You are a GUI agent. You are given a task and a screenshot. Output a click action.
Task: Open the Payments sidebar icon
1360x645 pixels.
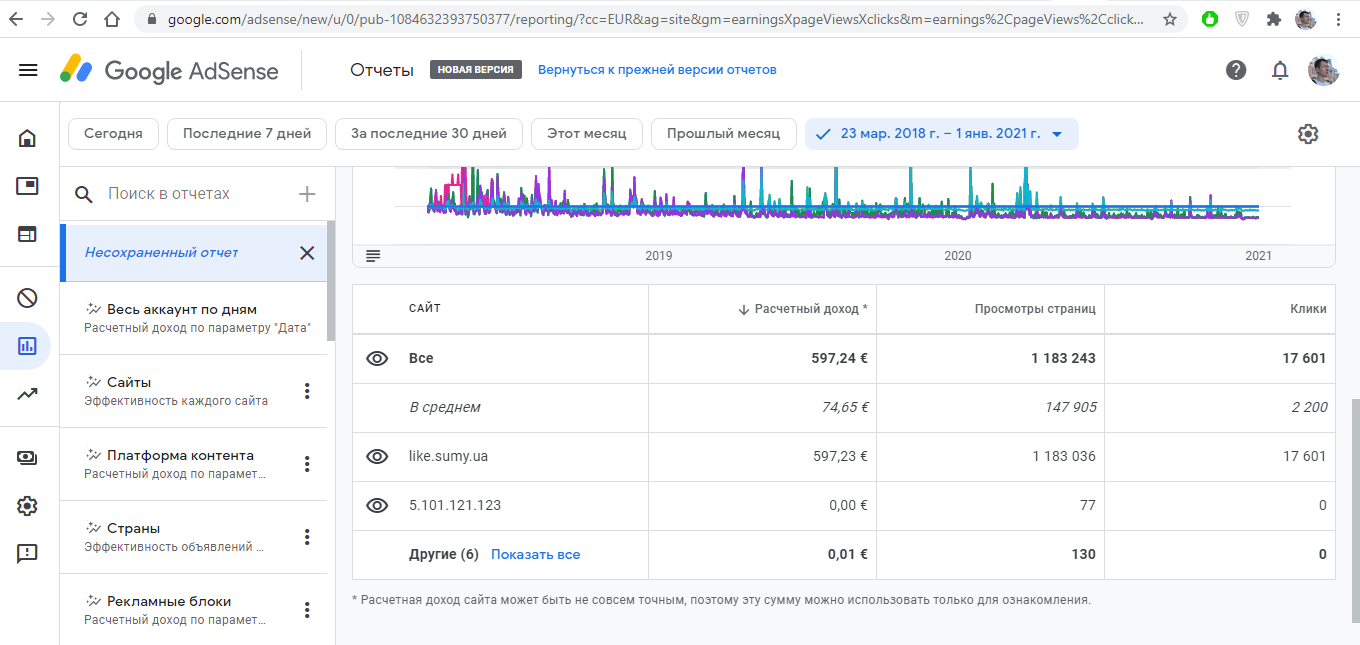(28, 457)
